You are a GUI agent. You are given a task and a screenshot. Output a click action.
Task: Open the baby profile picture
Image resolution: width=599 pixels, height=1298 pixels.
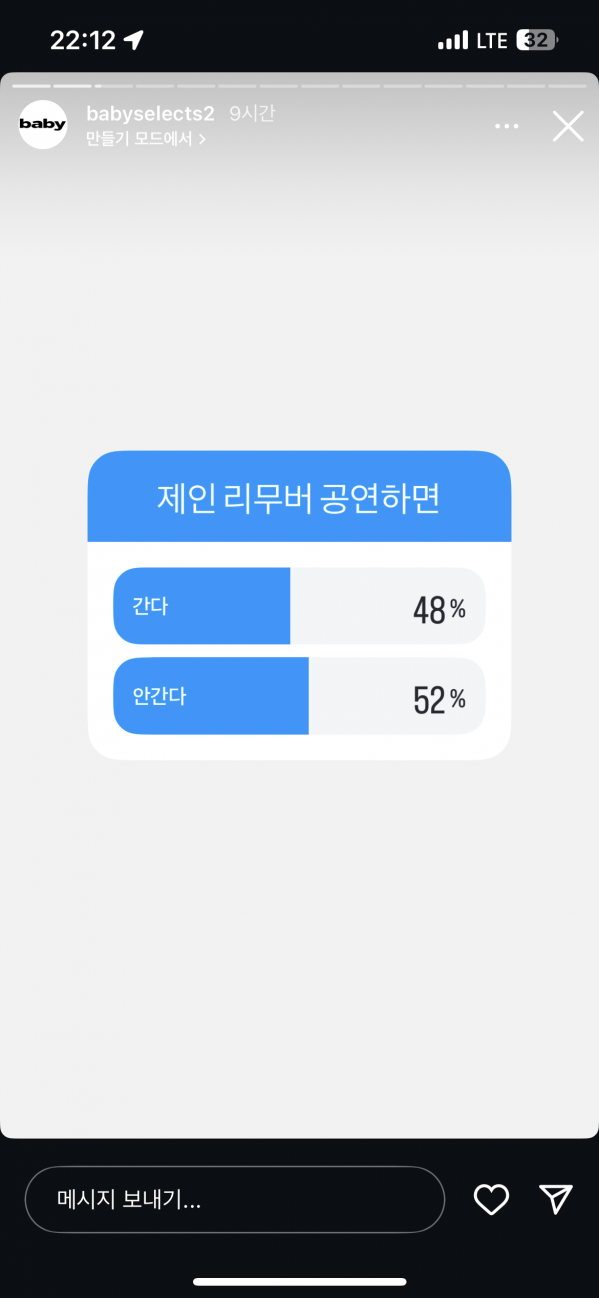pyautogui.click(x=43, y=125)
